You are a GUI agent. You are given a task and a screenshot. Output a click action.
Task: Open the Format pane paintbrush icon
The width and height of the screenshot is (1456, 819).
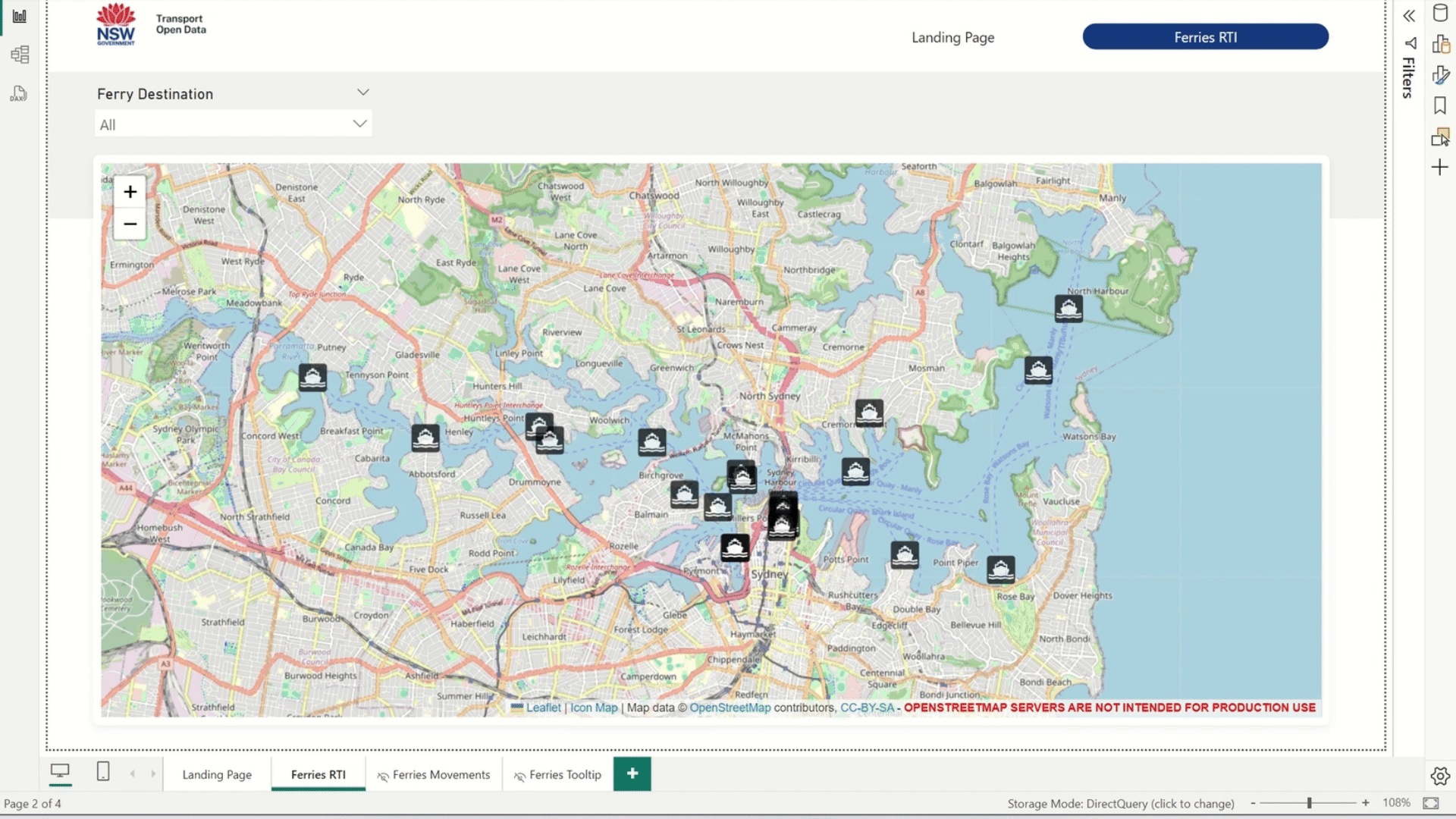tap(1440, 74)
